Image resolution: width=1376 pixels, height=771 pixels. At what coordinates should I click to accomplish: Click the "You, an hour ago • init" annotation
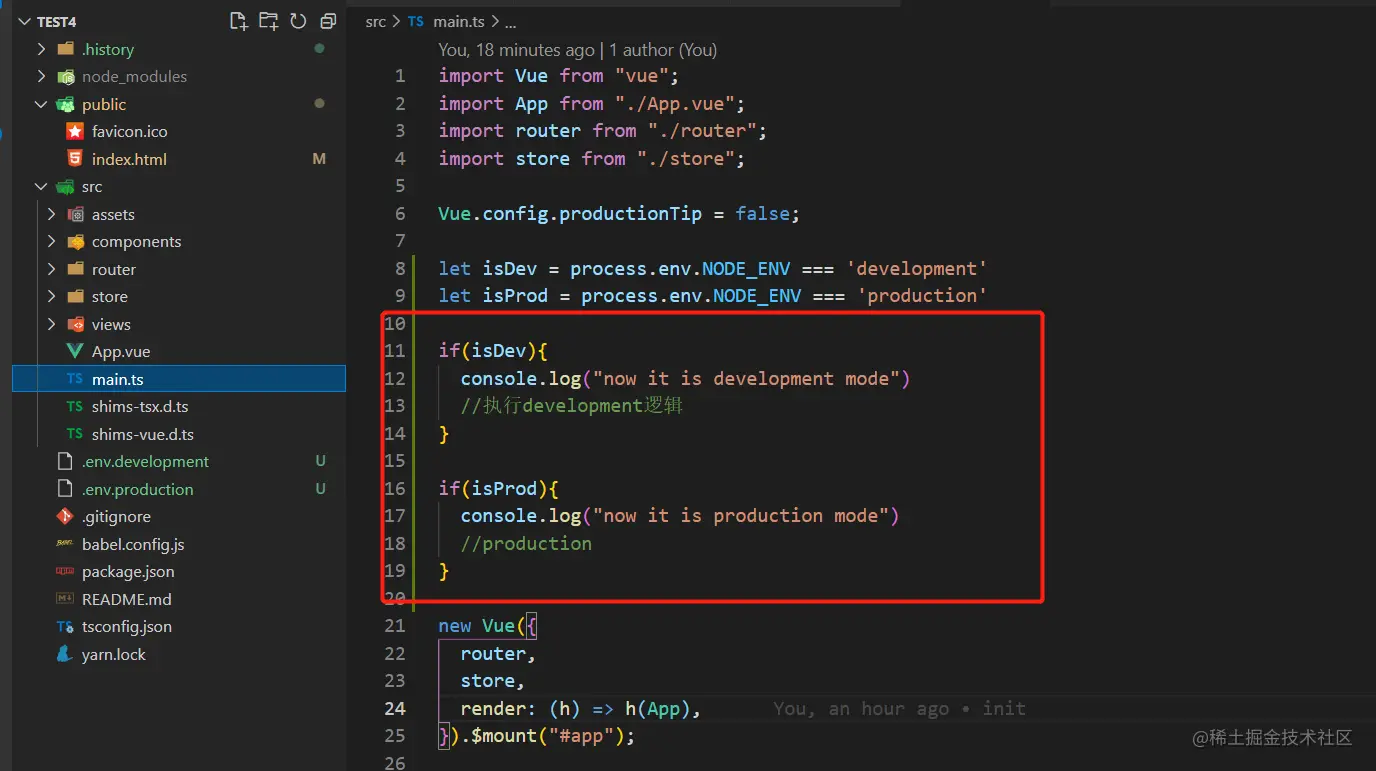pyautogui.click(x=899, y=708)
